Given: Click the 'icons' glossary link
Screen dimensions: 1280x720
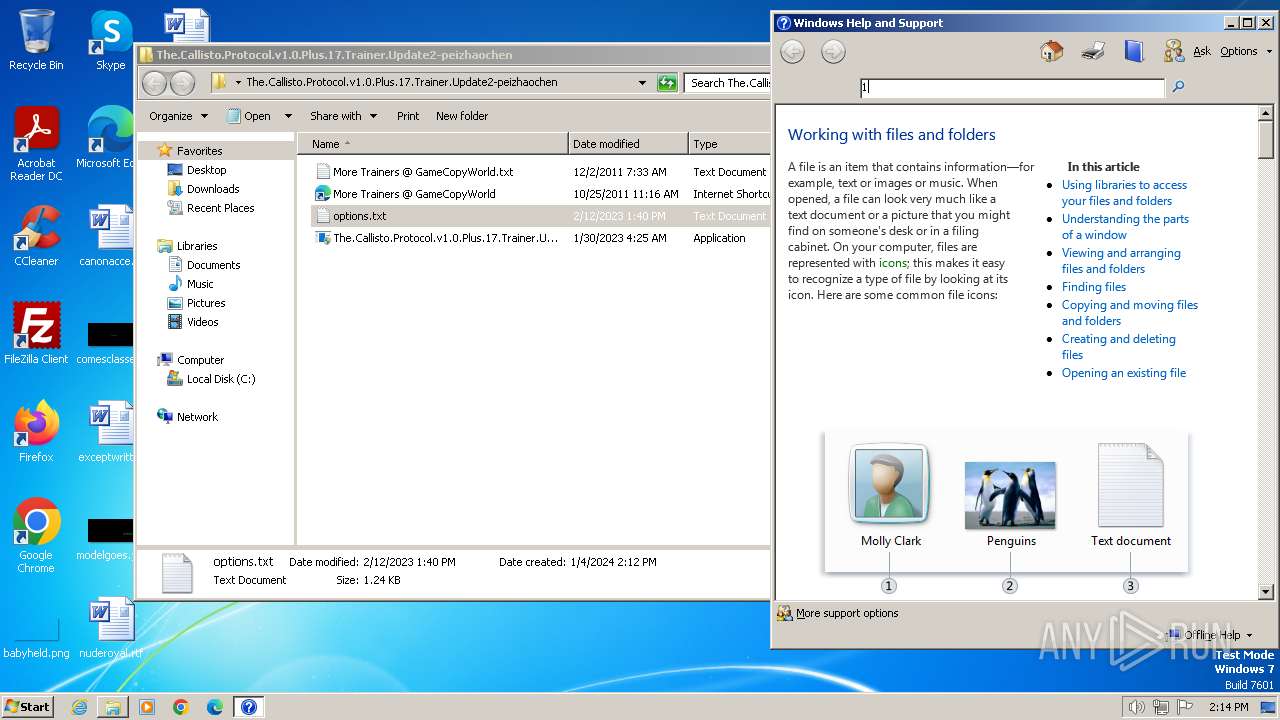Looking at the screenshot, I should coord(893,263).
